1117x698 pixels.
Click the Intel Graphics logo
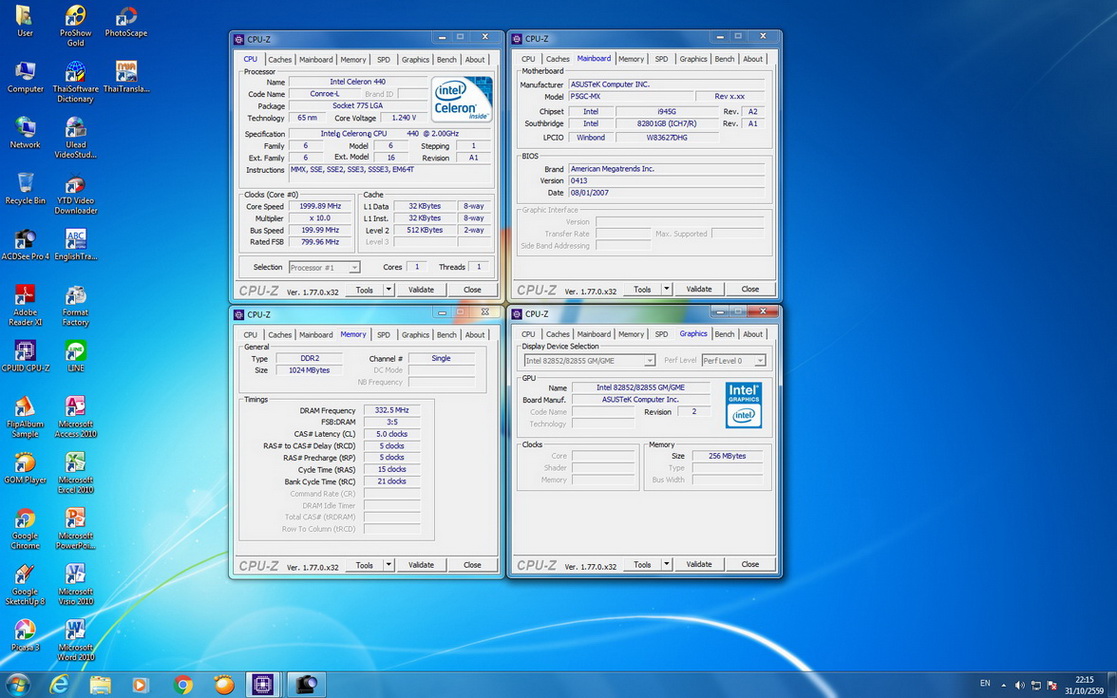[744, 405]
